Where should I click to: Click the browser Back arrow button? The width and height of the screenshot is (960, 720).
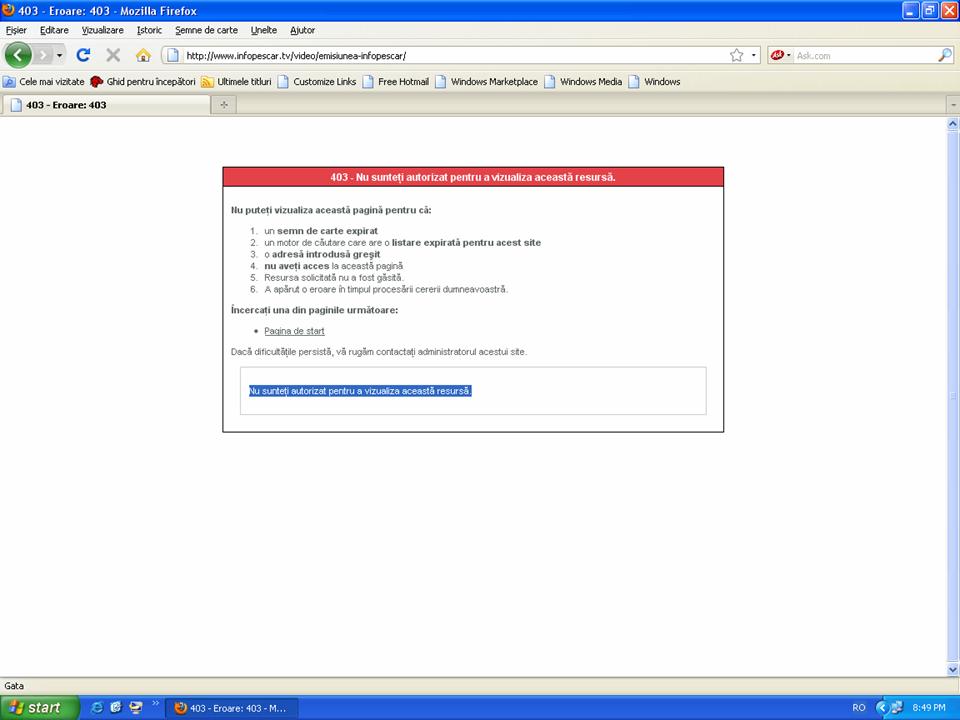click(19, 55)
